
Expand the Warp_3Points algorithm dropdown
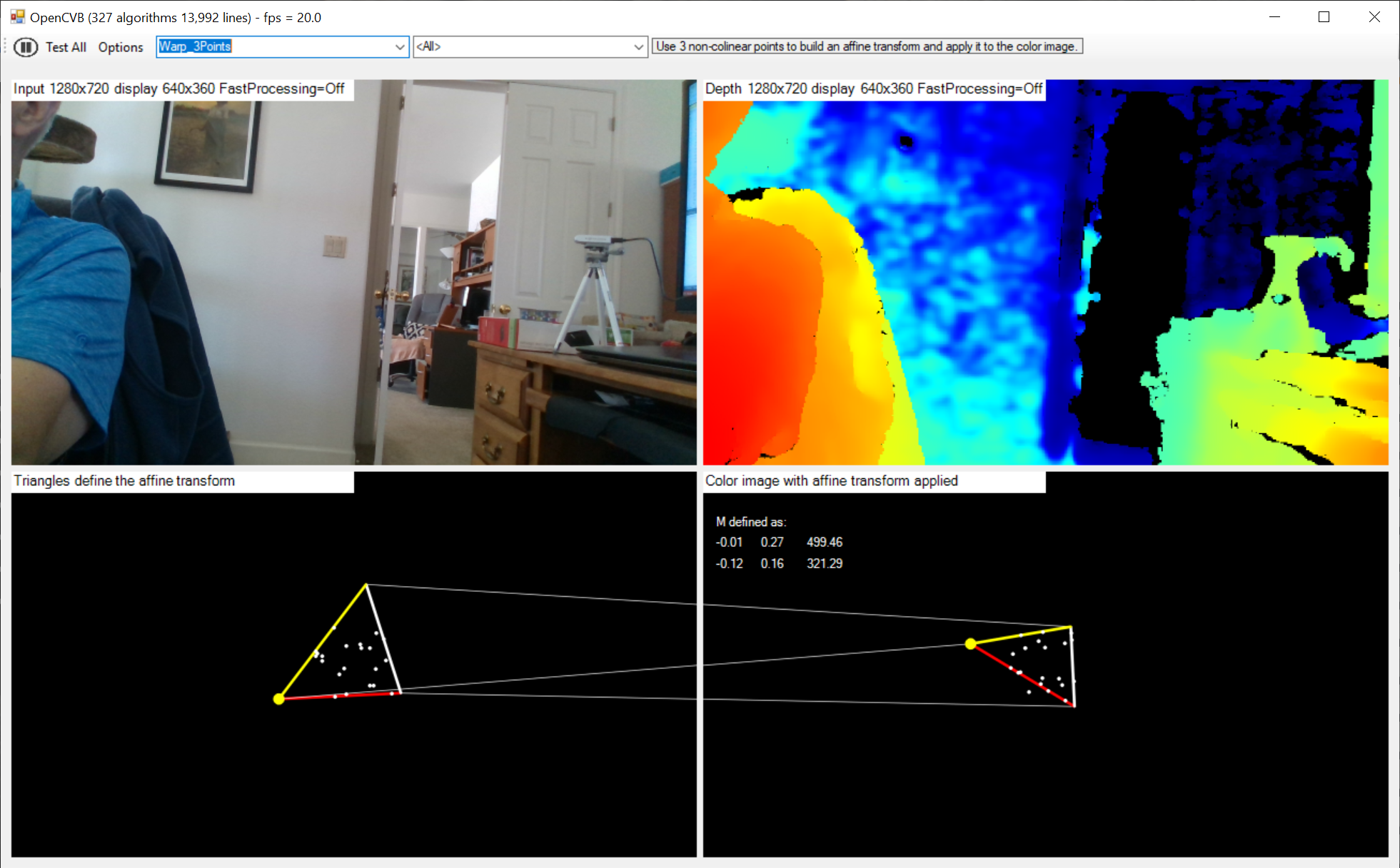coord(400,47)
